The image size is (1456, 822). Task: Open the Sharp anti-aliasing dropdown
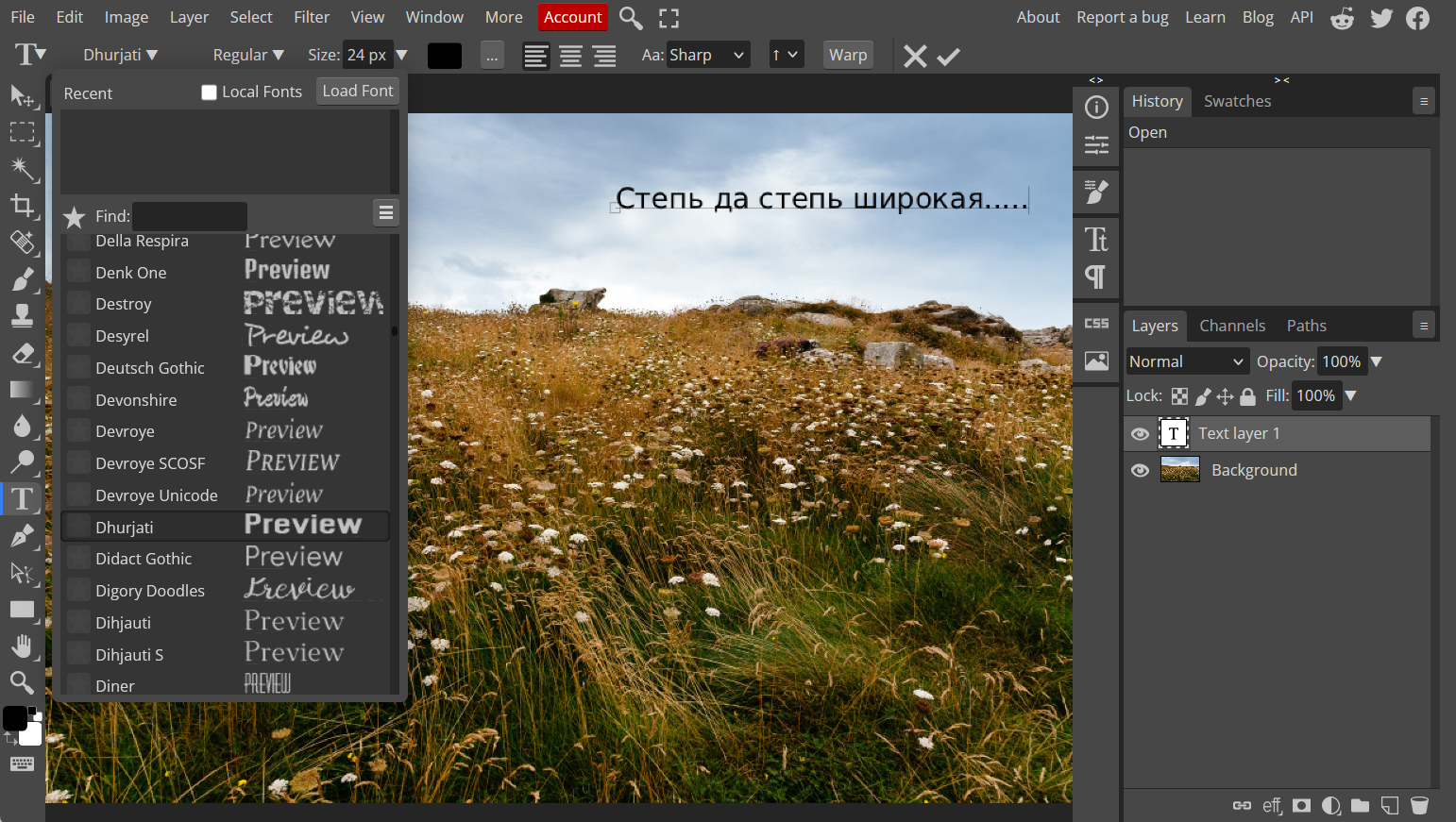(707, 56)
